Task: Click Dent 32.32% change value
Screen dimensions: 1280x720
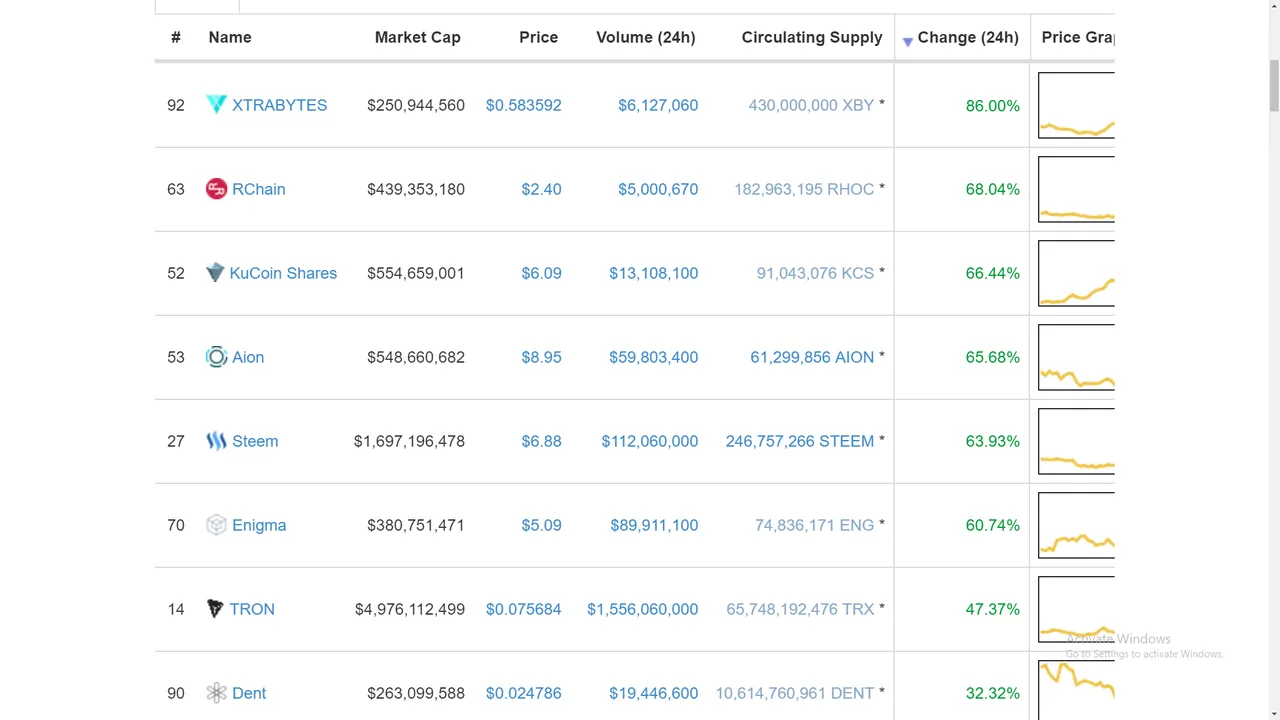Action: 993,693
